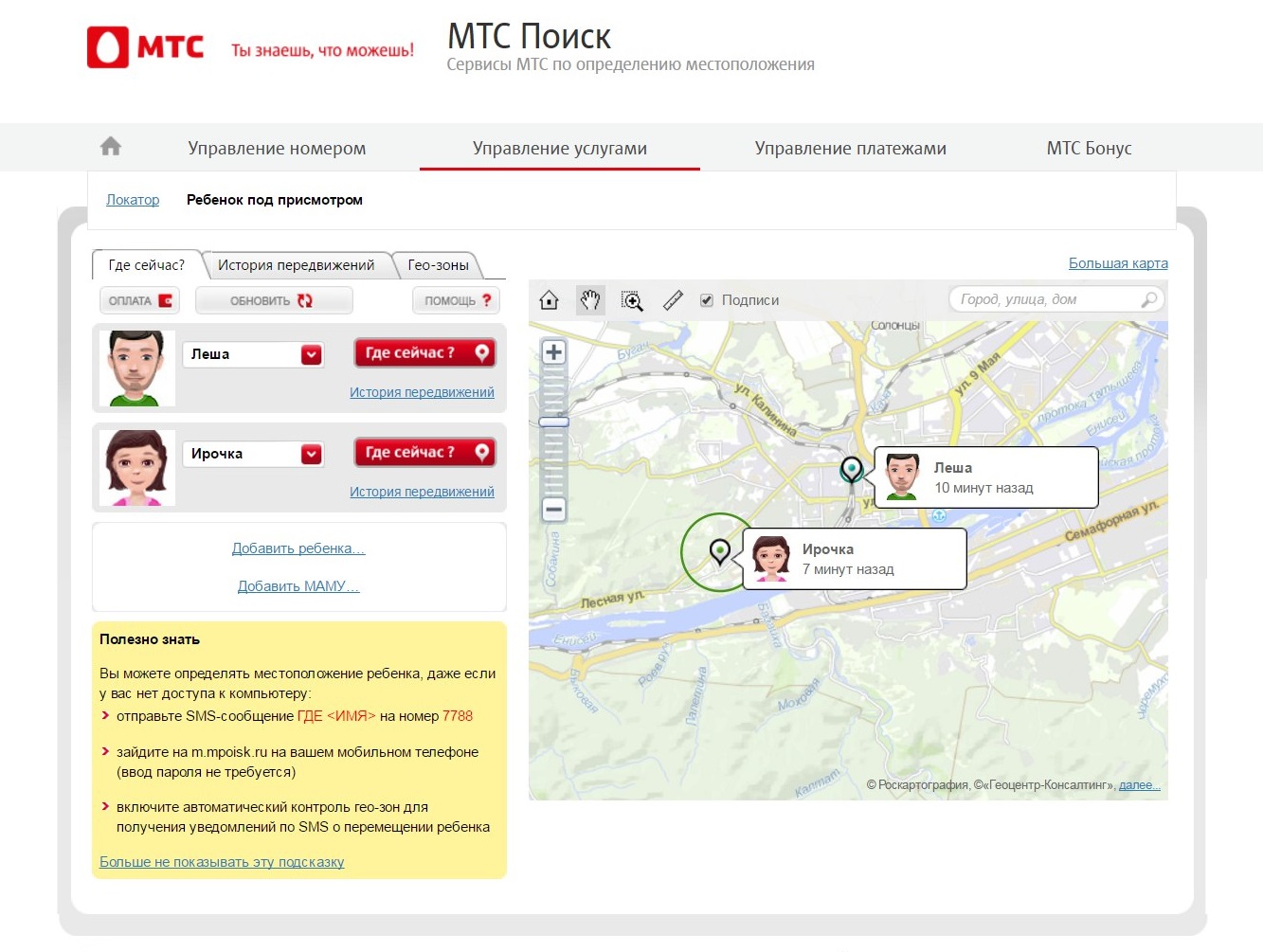Open МТС Бонус menu

tap(1090, 148)
